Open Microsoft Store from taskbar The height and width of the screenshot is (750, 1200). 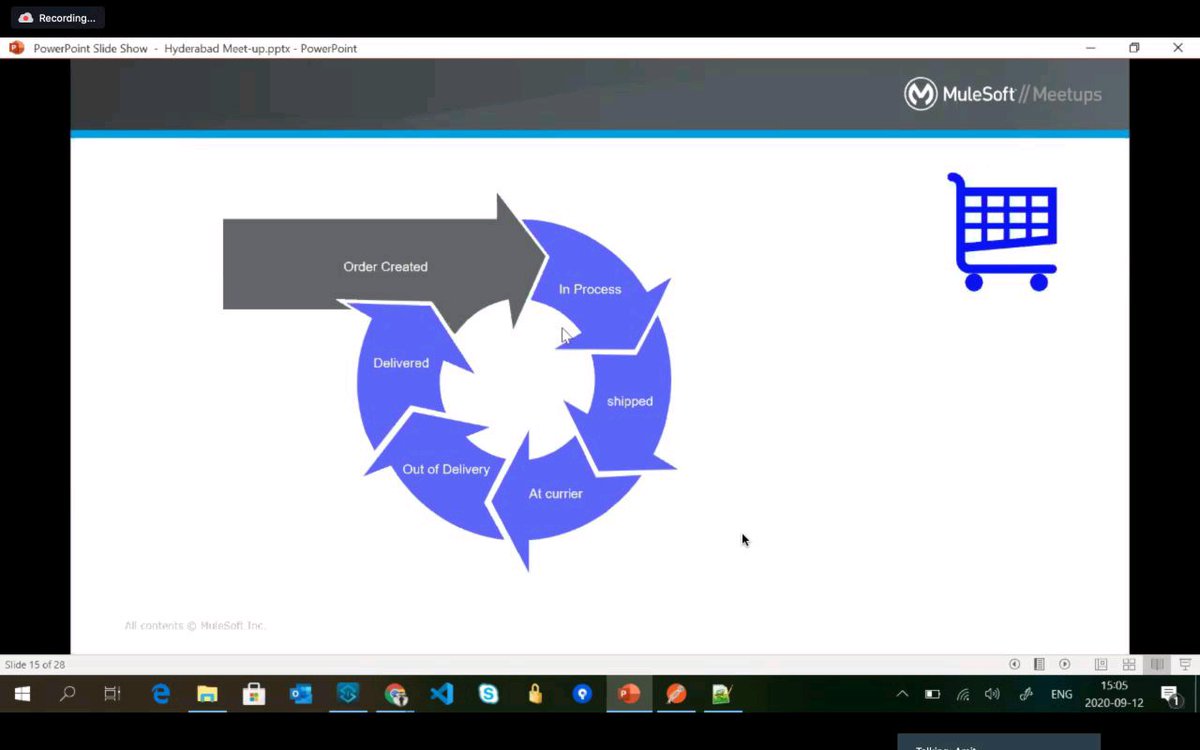254,693
